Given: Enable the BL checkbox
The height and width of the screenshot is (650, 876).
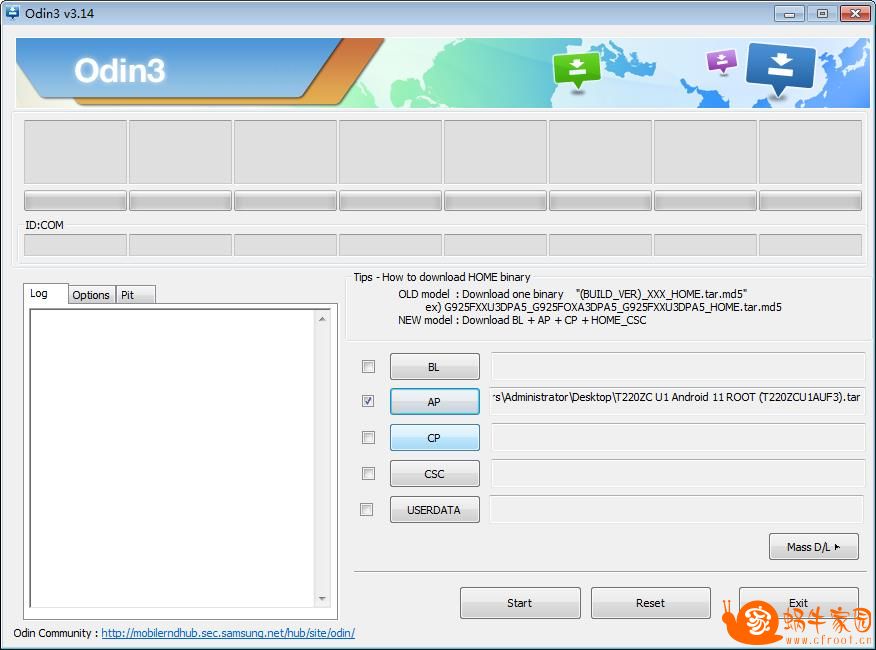Looking at the screenshot, I should [x=368, y=367].
